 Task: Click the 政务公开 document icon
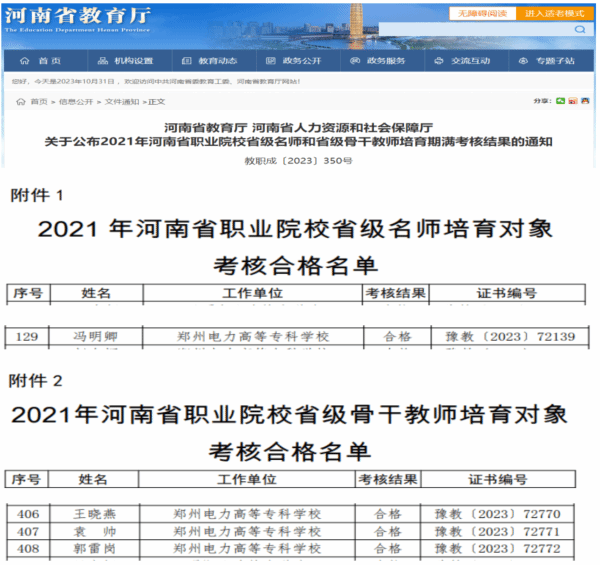pyautogui.click(x=271, y=61)
